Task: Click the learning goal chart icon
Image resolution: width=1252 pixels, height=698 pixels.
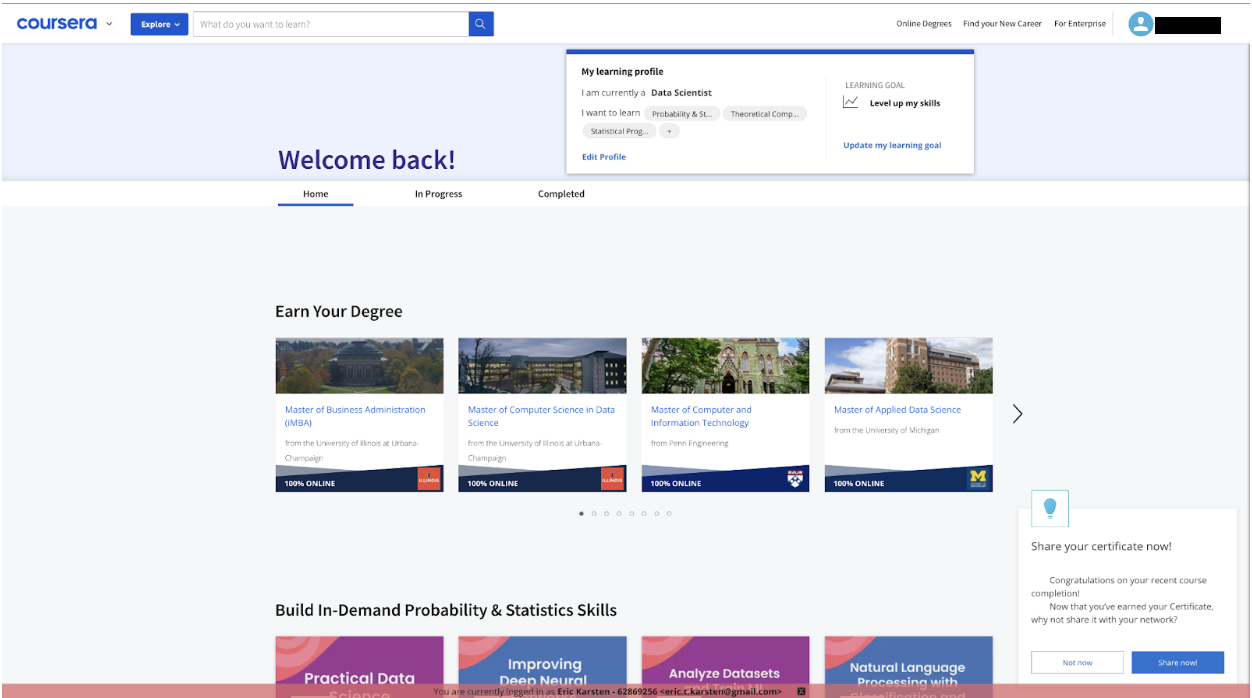Action: pyautogui.click(x=851, y=102)
